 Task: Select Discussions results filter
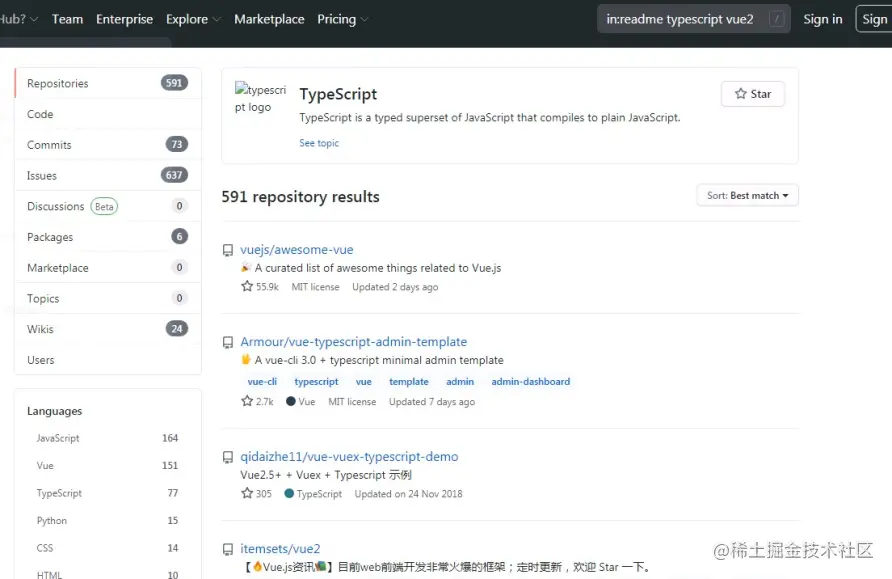108,206
